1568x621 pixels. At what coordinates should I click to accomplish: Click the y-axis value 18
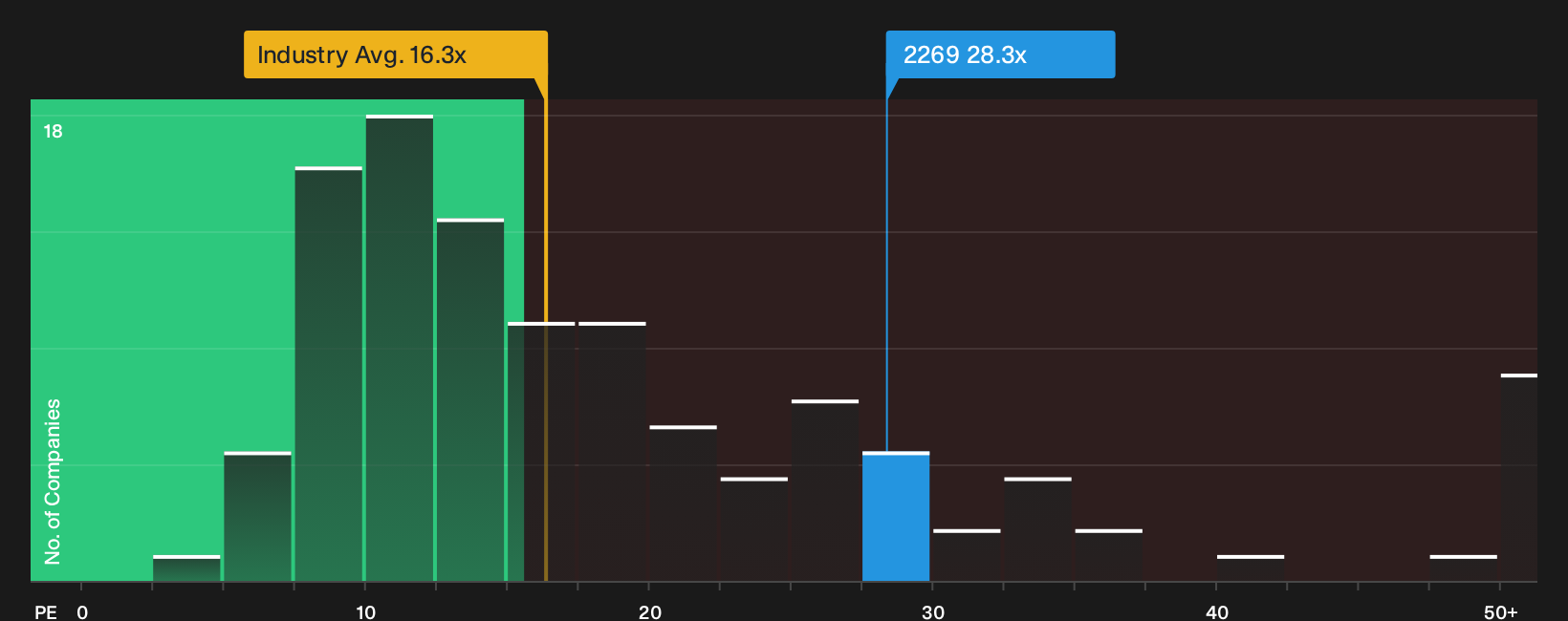[53, 131]
